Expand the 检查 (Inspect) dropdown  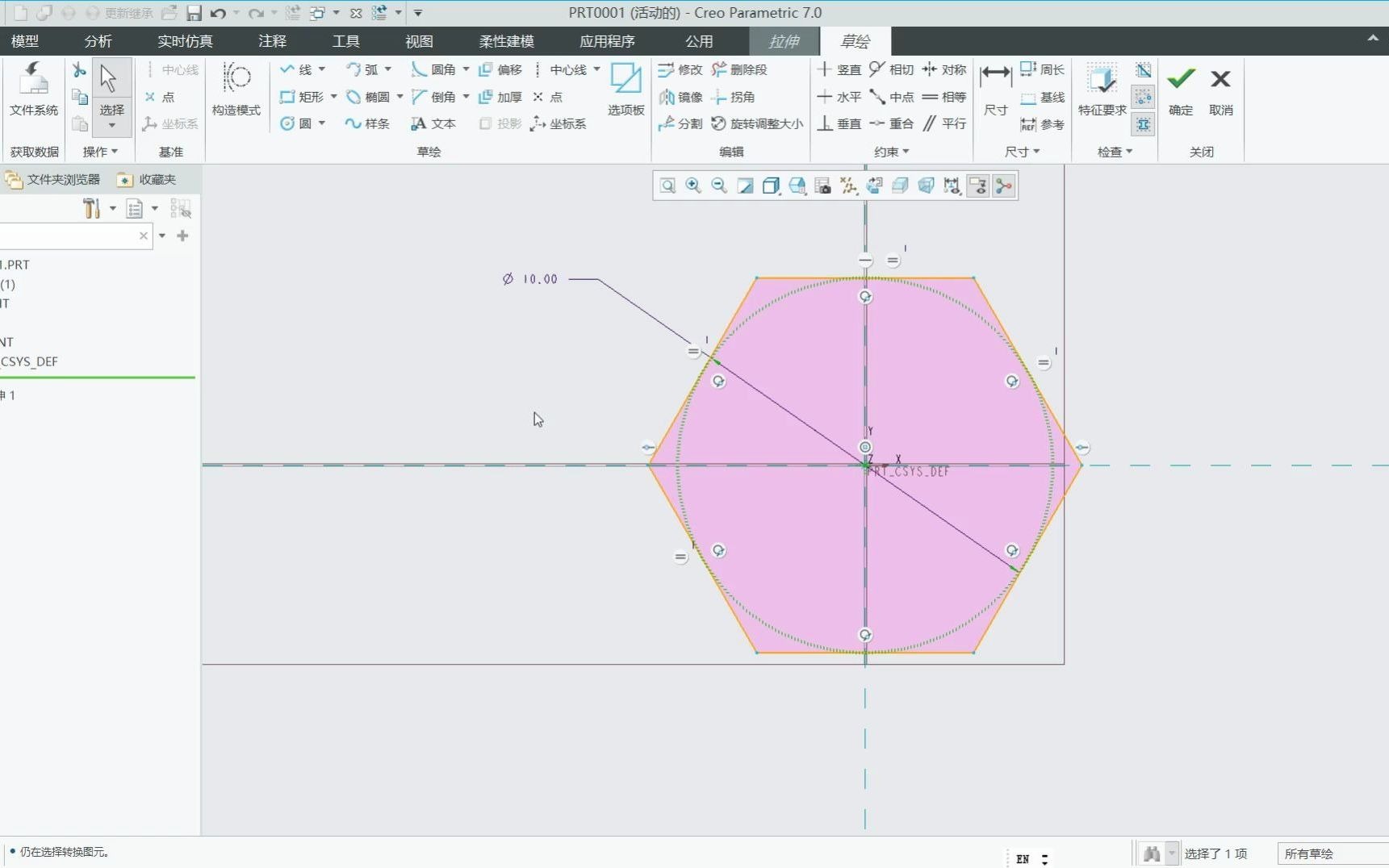(1115, 151)
